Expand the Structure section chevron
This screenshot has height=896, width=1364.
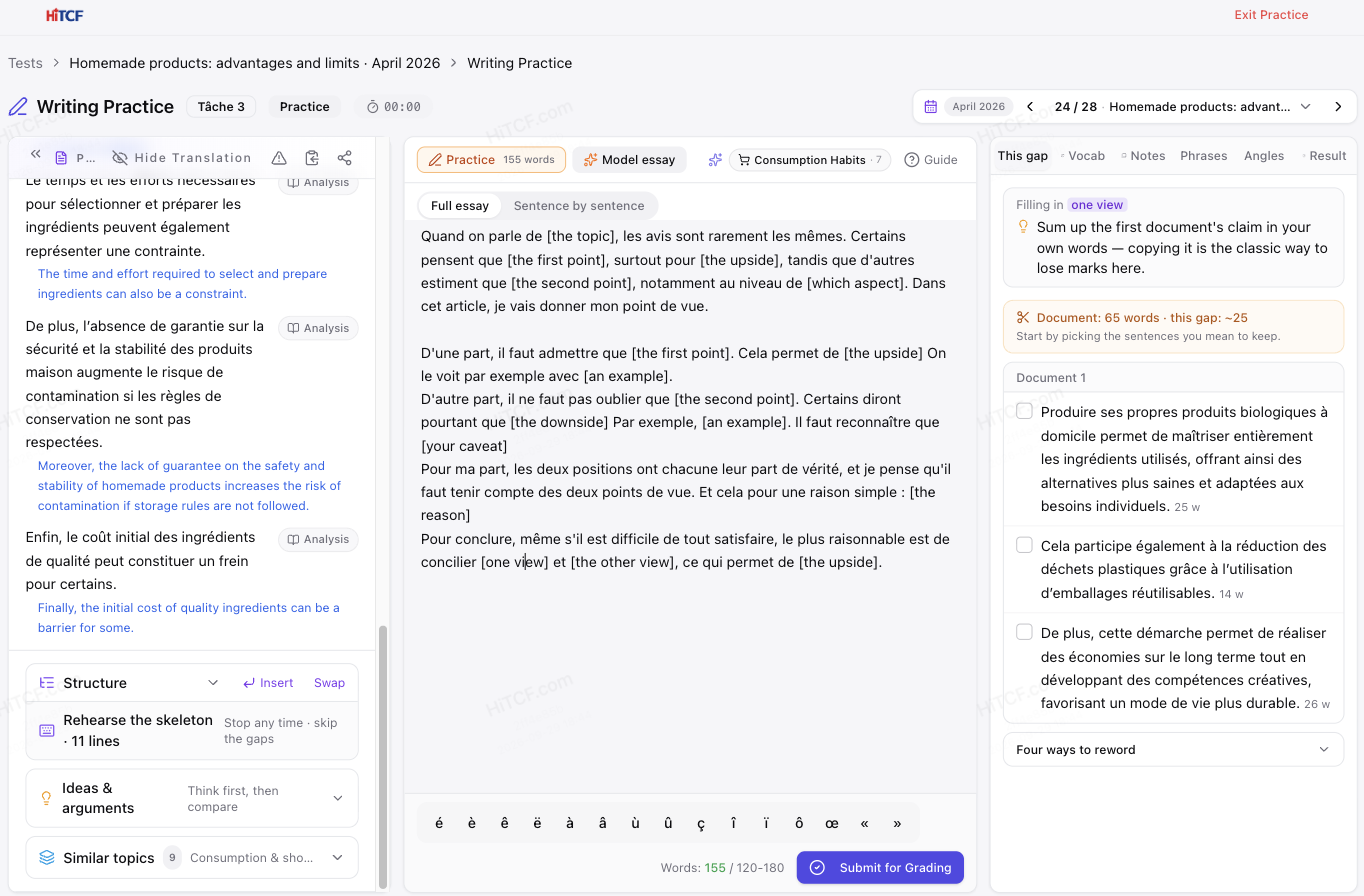click(213, 683)
